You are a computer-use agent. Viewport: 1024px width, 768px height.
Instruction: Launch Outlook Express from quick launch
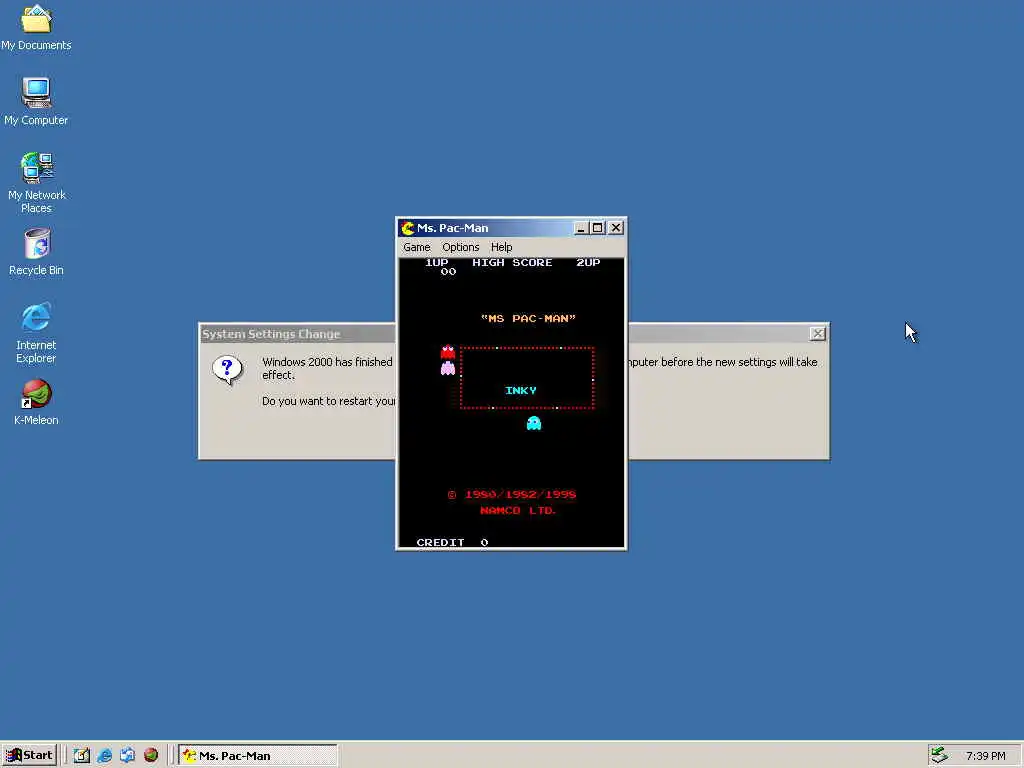click(x=127, y=756)
